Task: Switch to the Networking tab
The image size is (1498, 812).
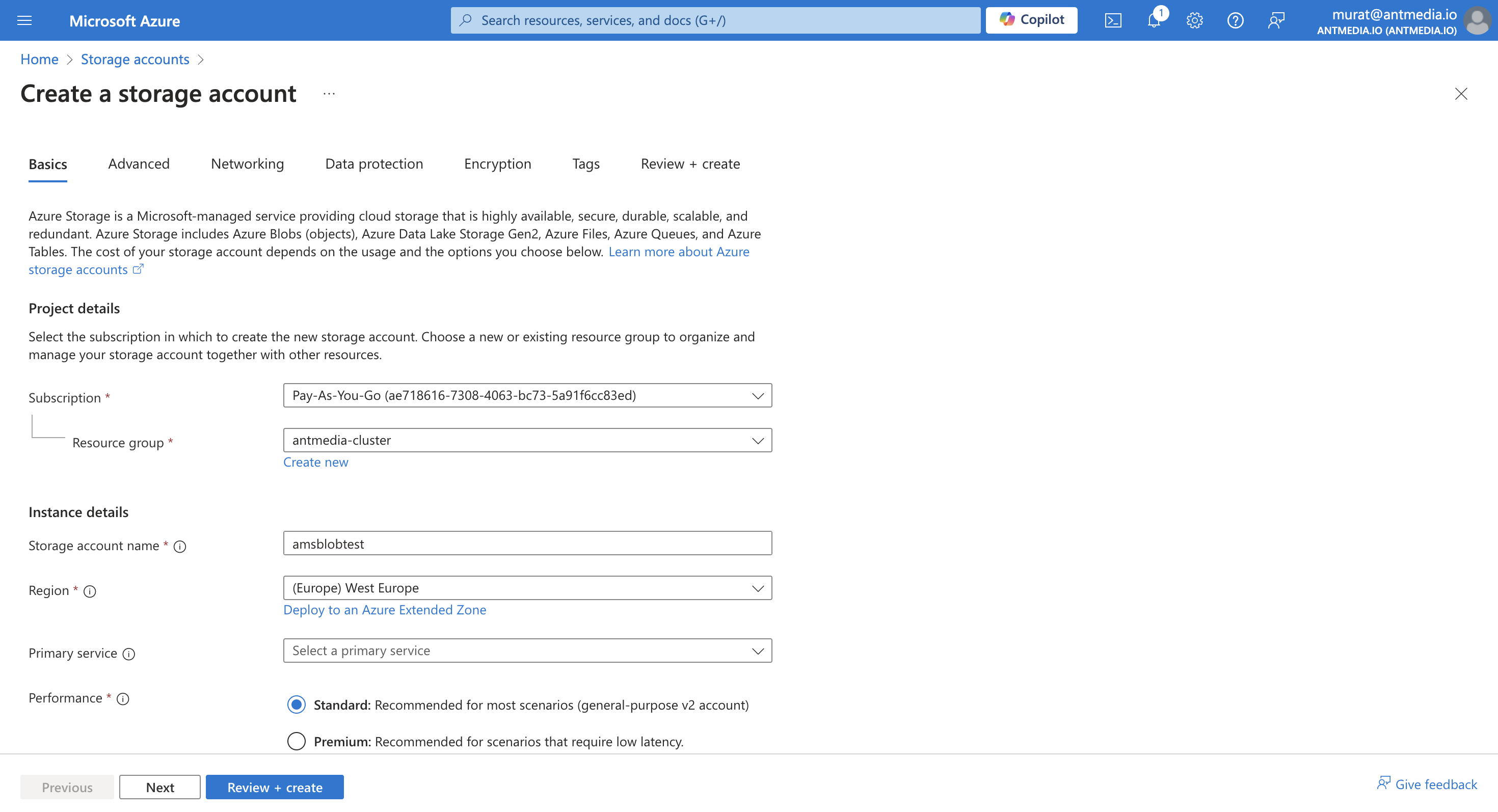Action: 248,164
